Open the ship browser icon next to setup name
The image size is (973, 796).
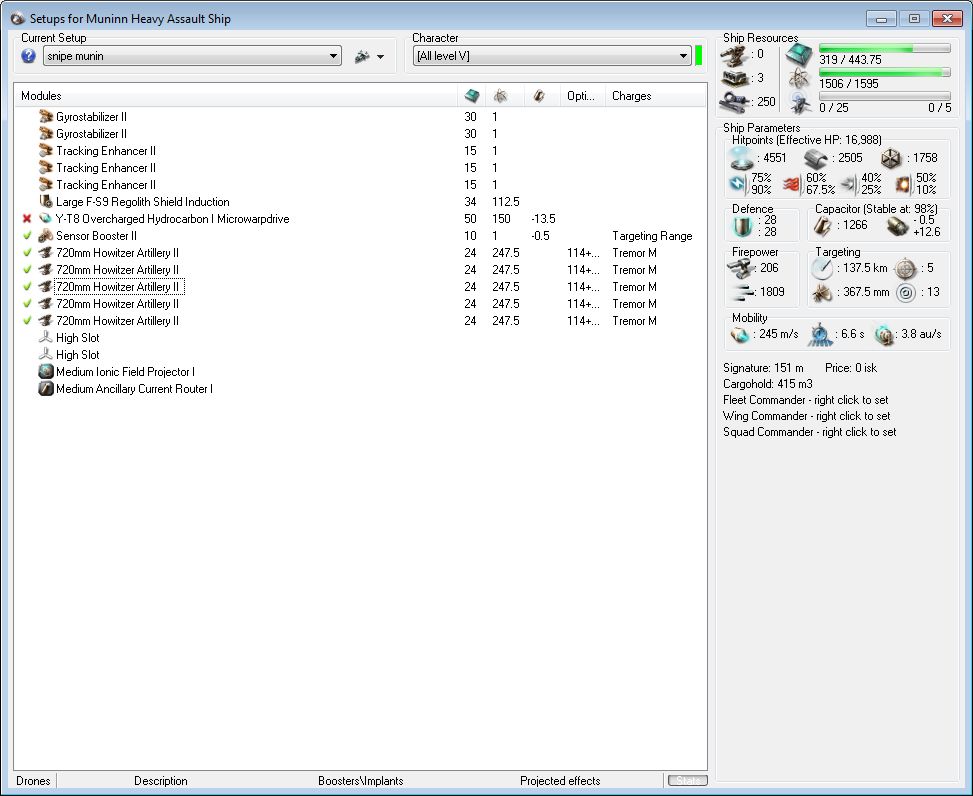(x=362, y=56)
